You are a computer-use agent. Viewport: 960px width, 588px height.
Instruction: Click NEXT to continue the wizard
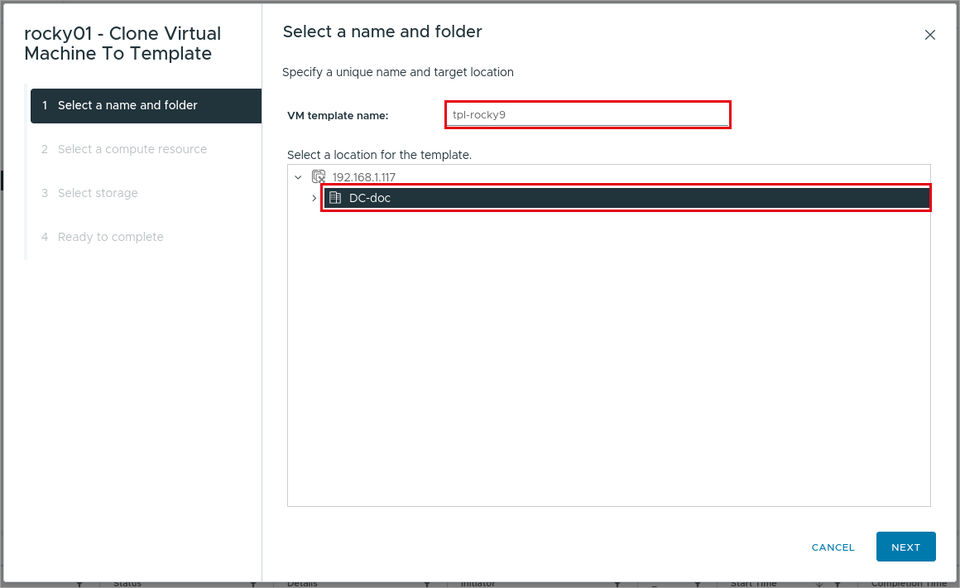point(906,547)
